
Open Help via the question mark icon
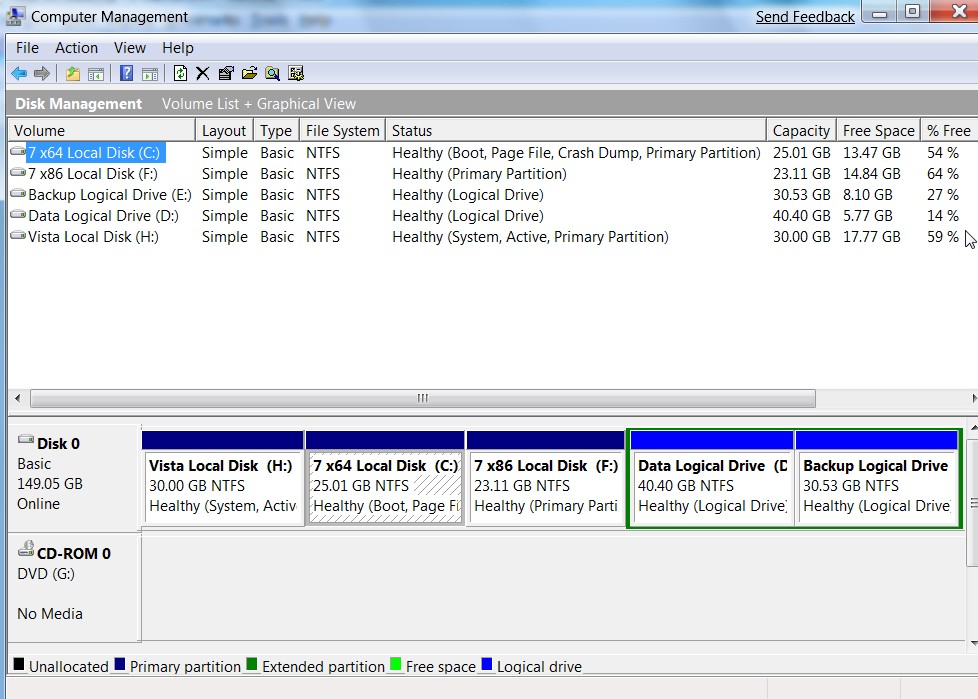pyautogui.click(x=126, y=73)
